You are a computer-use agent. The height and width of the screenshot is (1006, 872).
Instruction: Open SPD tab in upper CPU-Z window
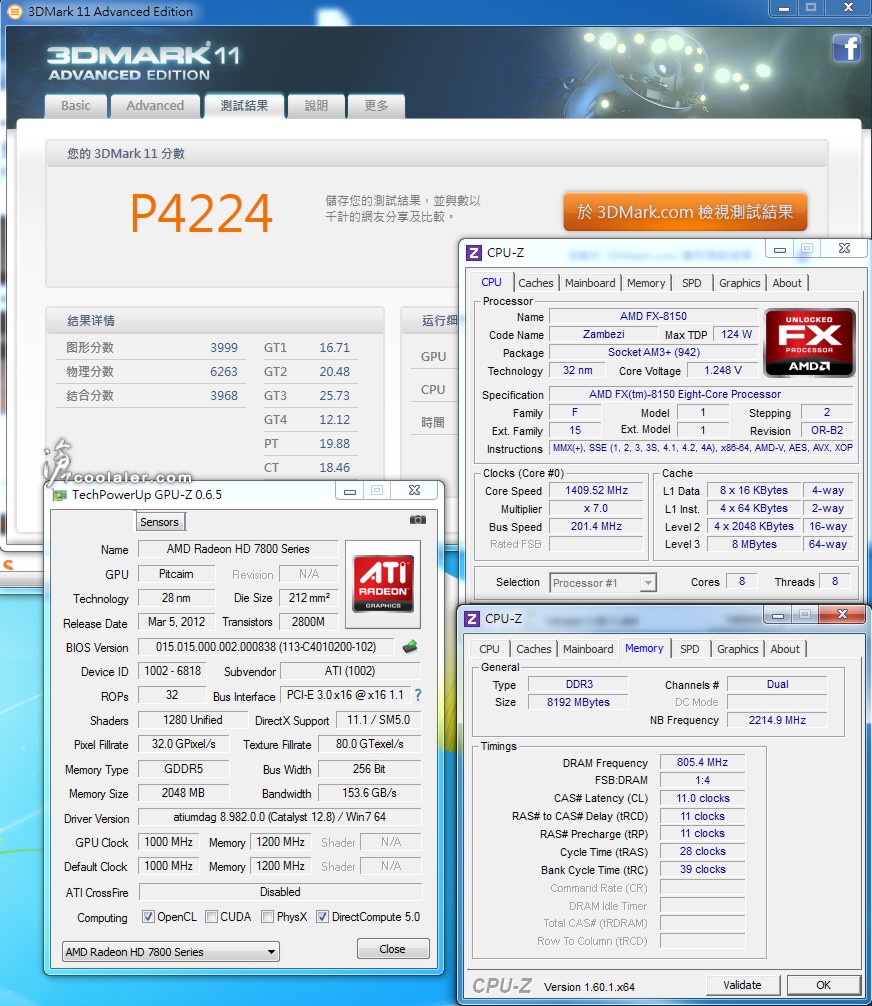(691, 283)
